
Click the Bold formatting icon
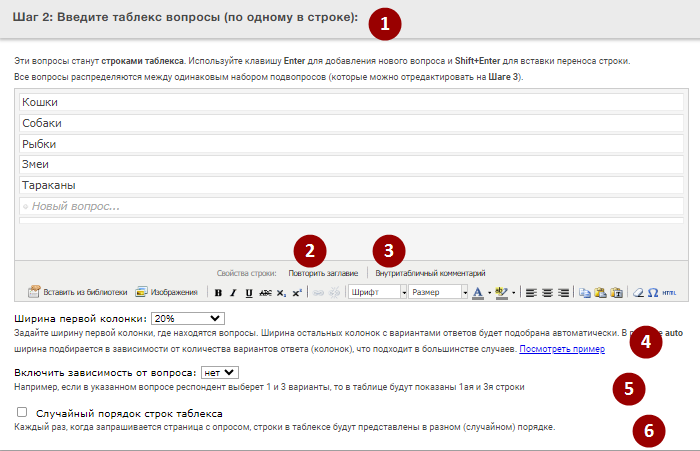(218, 292)
